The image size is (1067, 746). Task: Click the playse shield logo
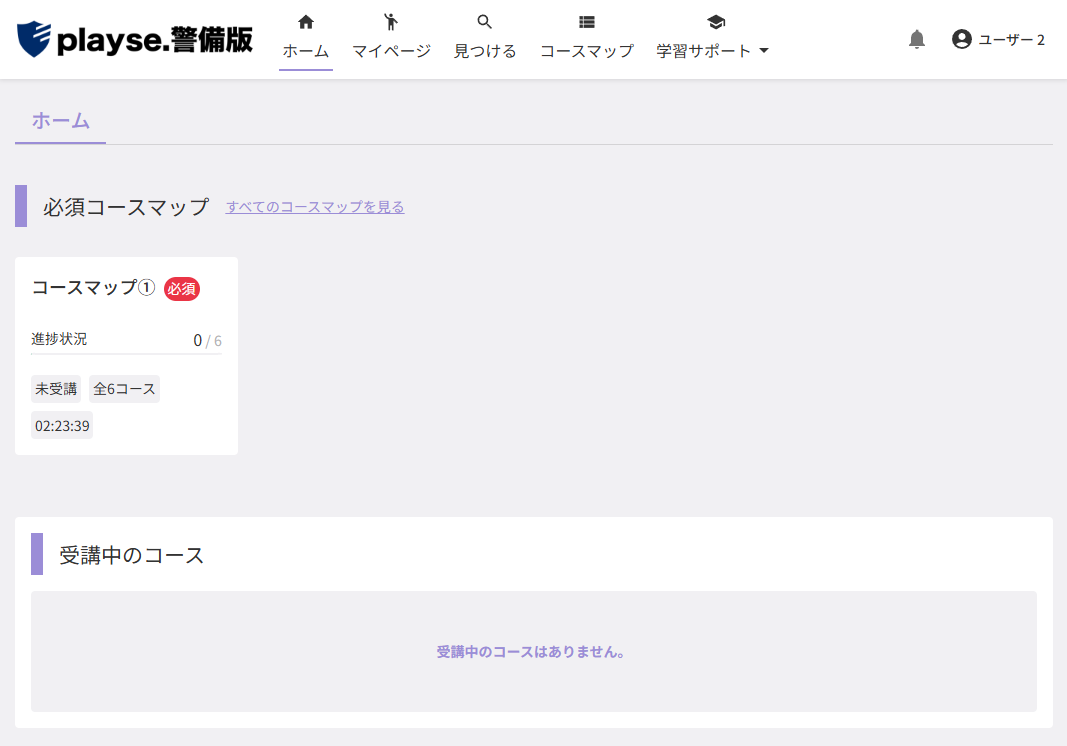point(33,39)
